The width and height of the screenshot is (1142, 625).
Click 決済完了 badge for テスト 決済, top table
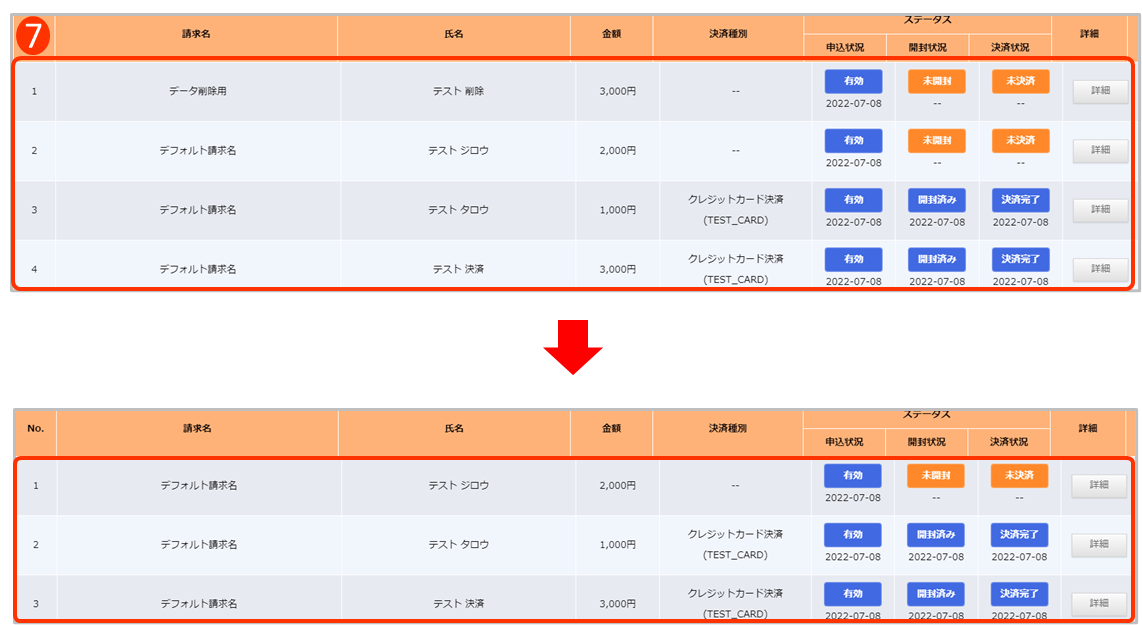(1020, 259)
